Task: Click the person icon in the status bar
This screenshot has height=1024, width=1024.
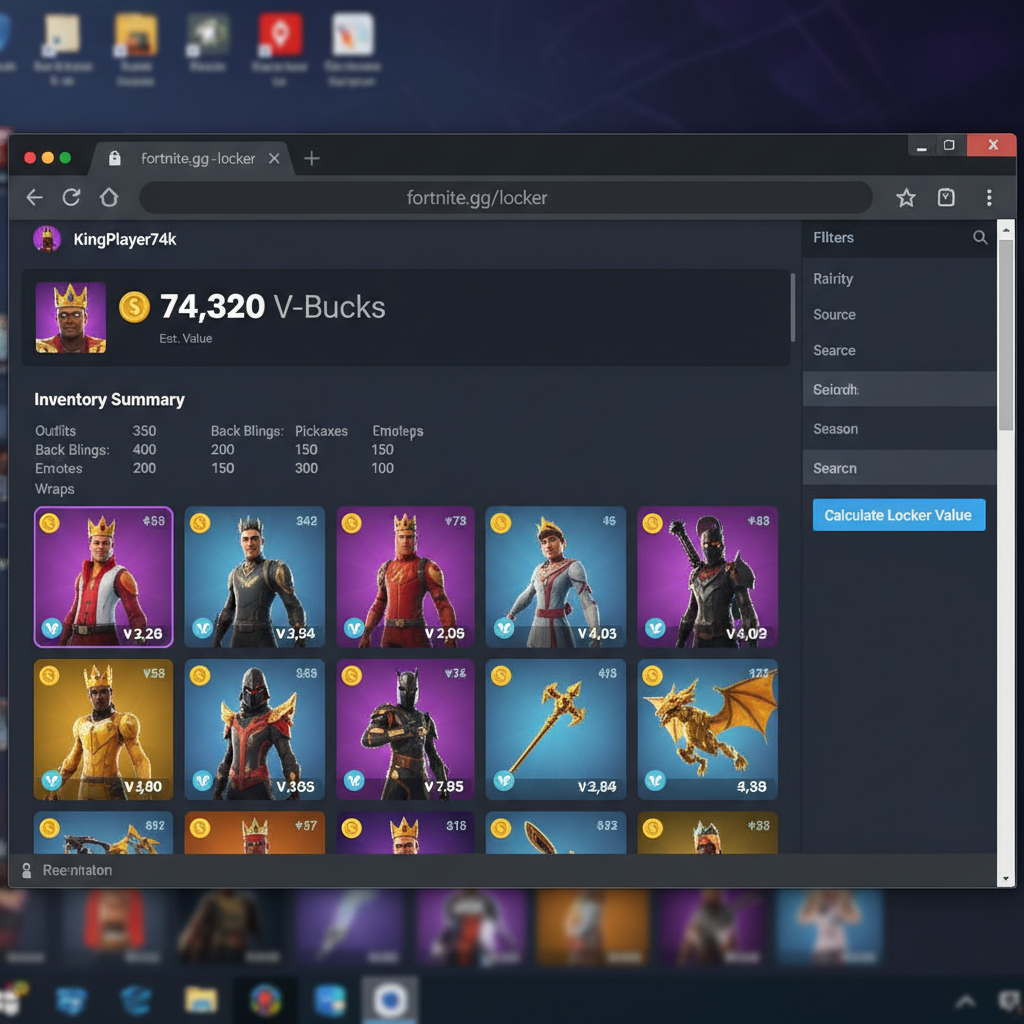Action: coord(27,870)
